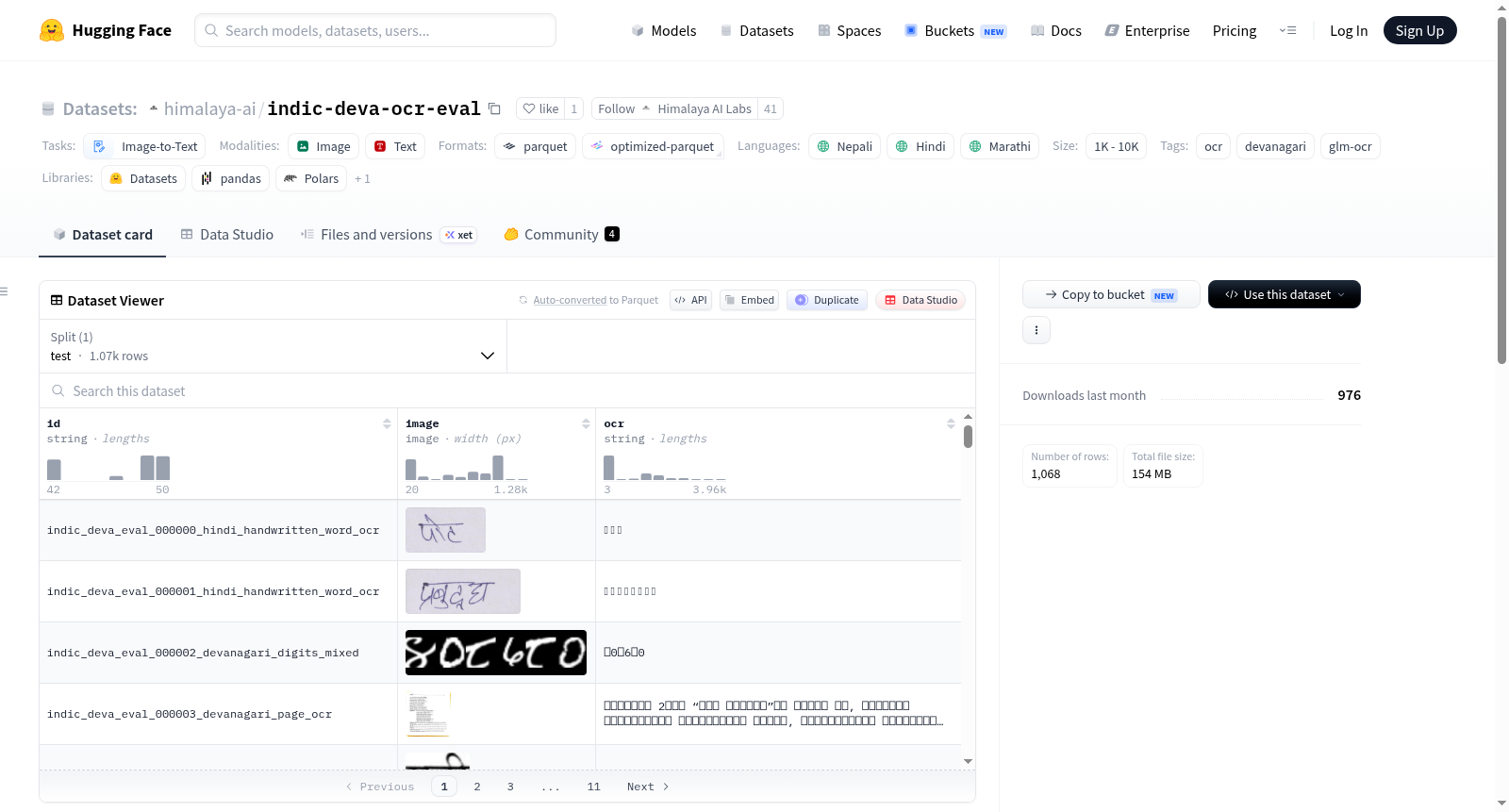Duplicate the dataset viewer

point(827,300)
